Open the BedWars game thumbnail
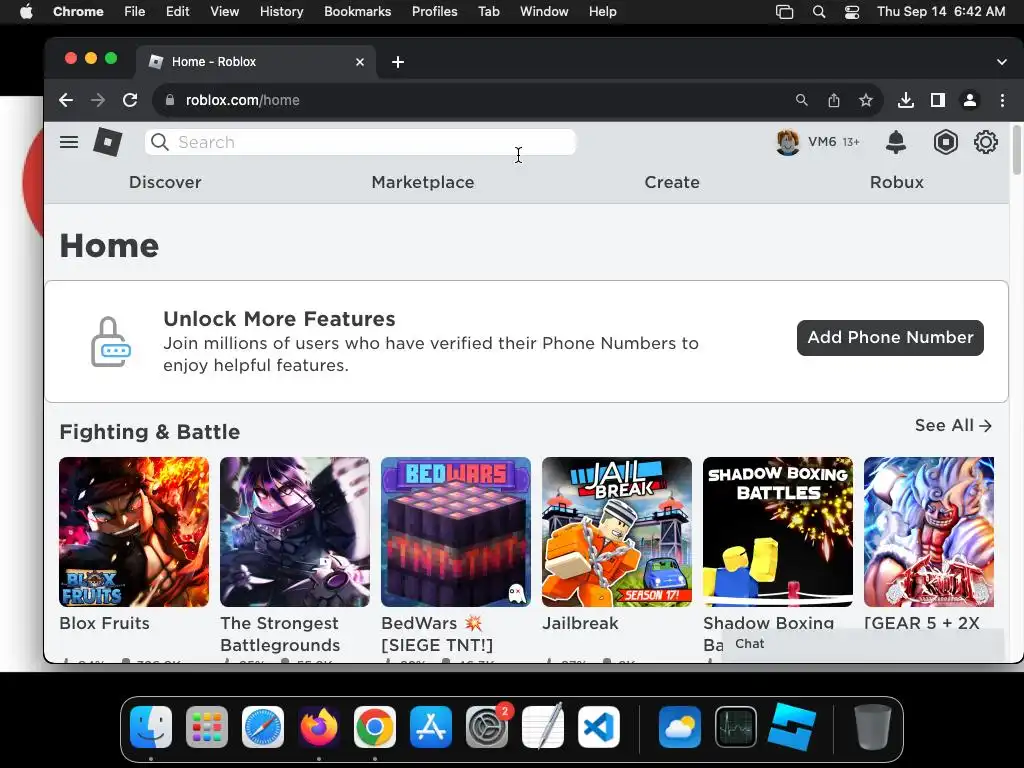 click(x=456, y=532)
